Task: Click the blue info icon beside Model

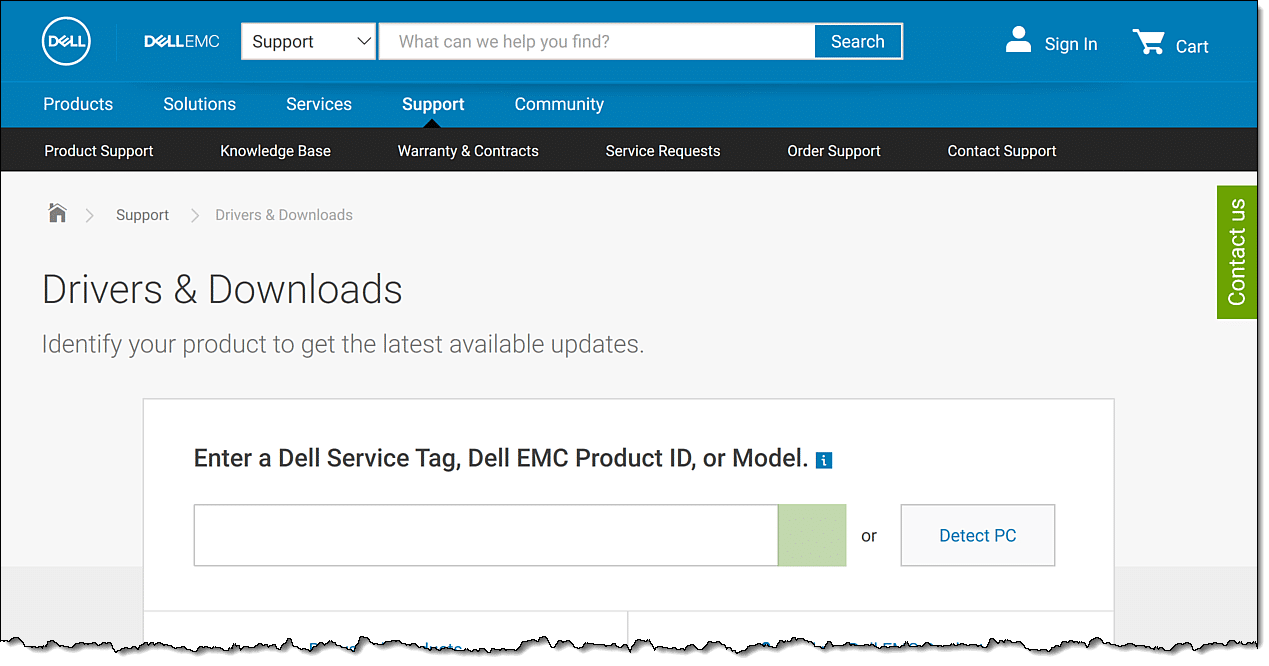Action: point(824,460)
